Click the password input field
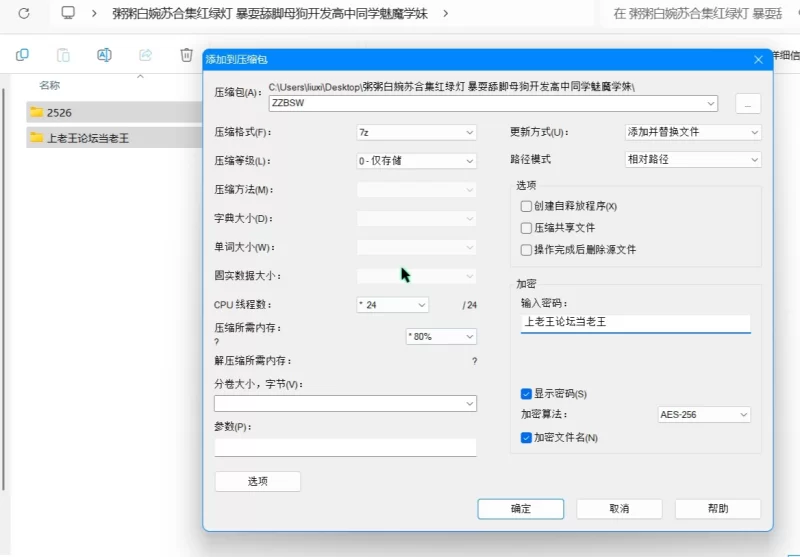Viewport: 800px width, 557px height. coord(636,323)
